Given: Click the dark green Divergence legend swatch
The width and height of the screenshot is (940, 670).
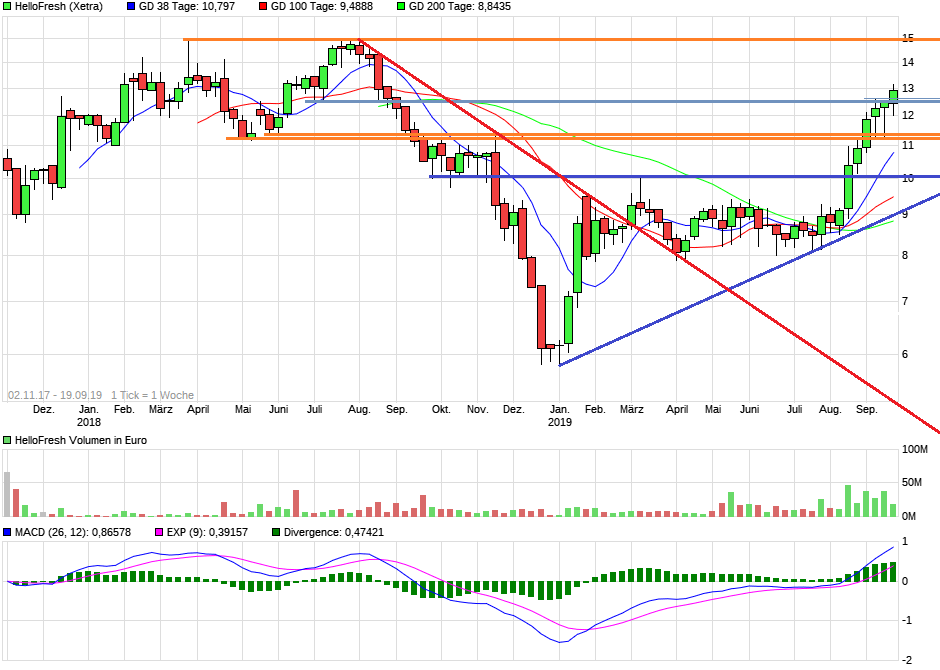Looking at the screenshot, I should 276,532.
